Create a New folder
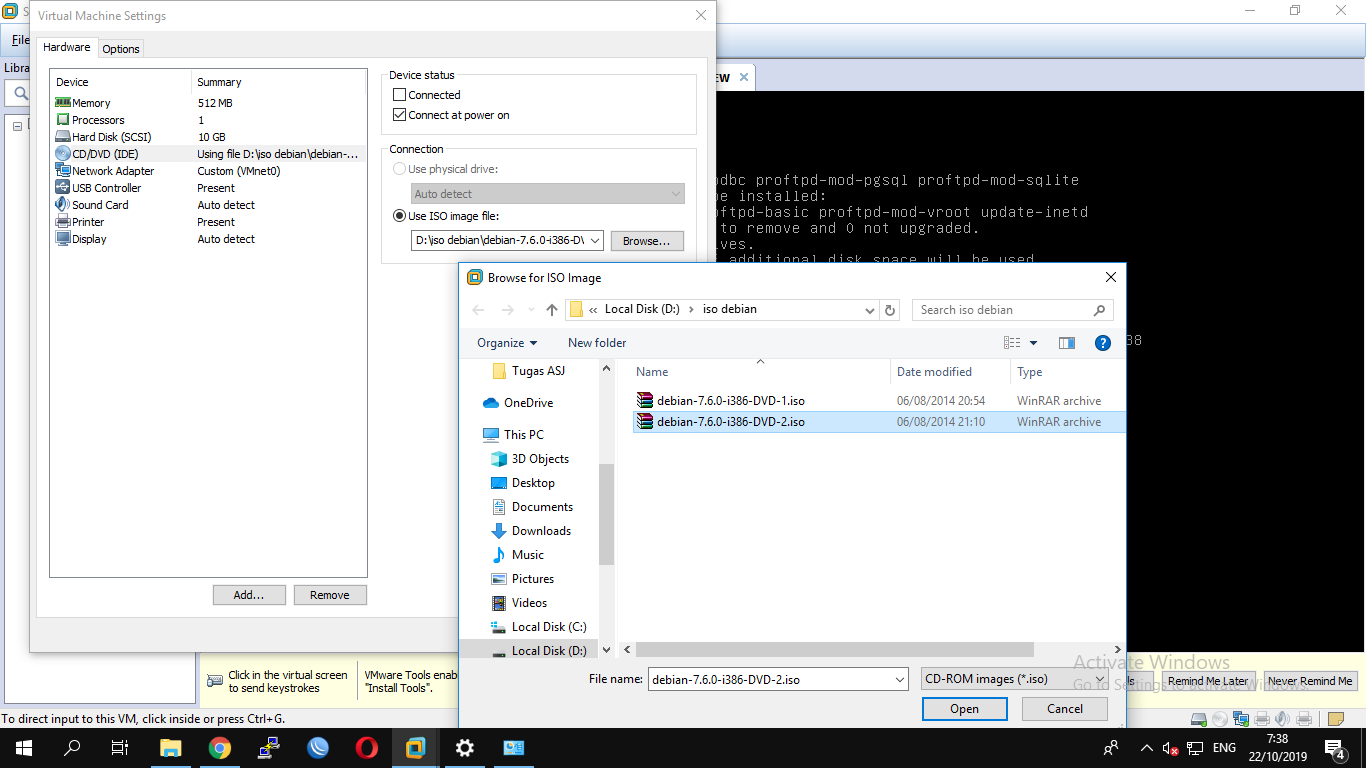The image size is (1366, 768). pos(597,343)
